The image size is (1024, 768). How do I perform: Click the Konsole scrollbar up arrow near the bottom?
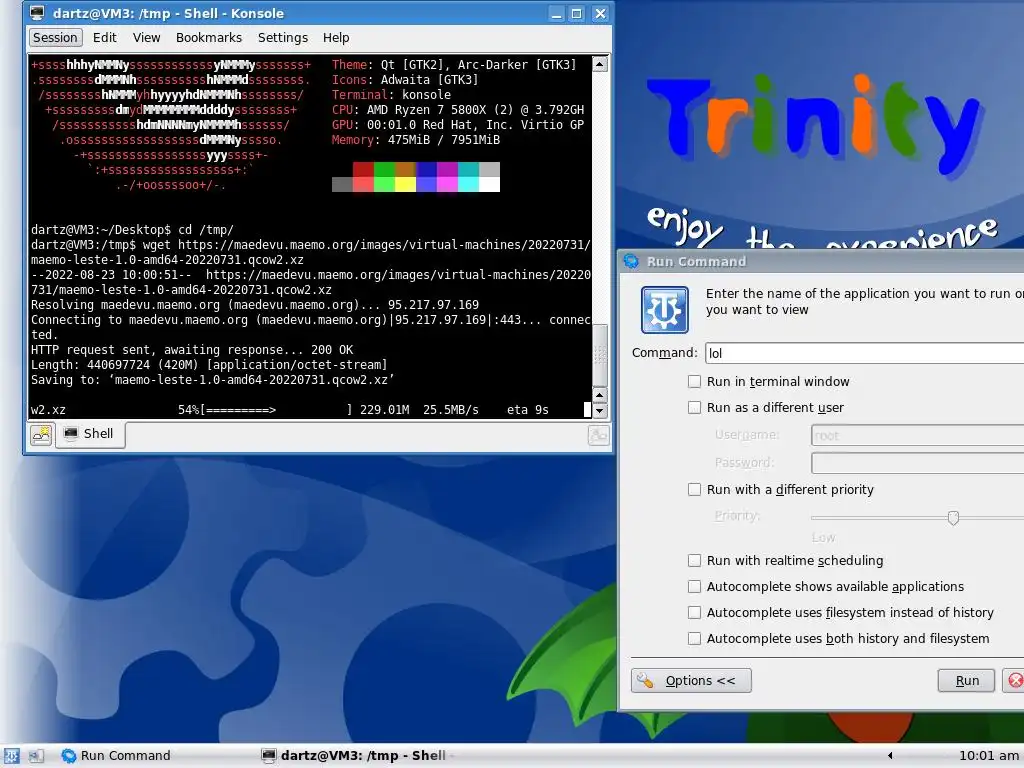pyautogui.click(x=600, y=395)
